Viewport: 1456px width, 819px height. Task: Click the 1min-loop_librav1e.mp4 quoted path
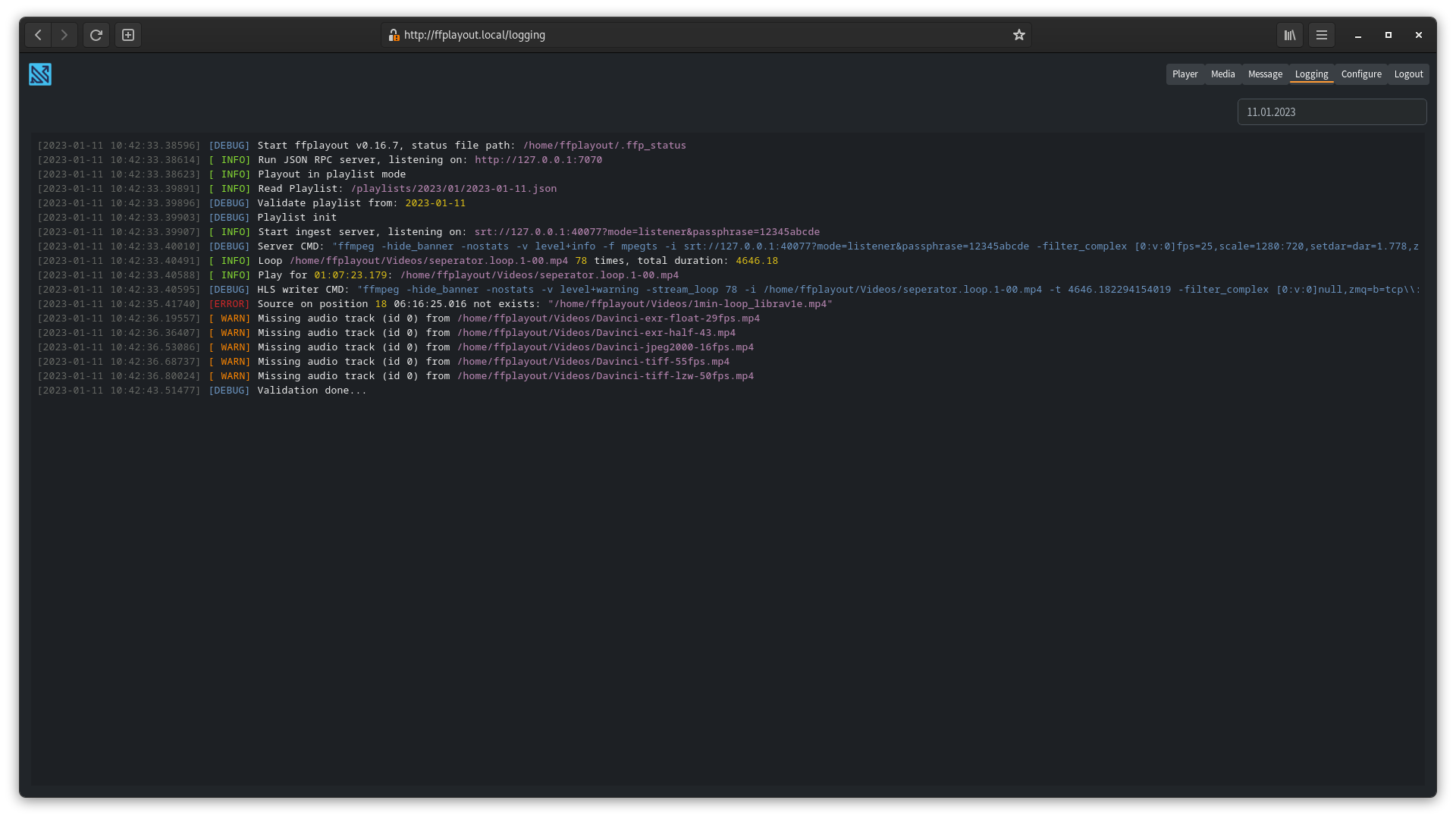pos(690,304)
